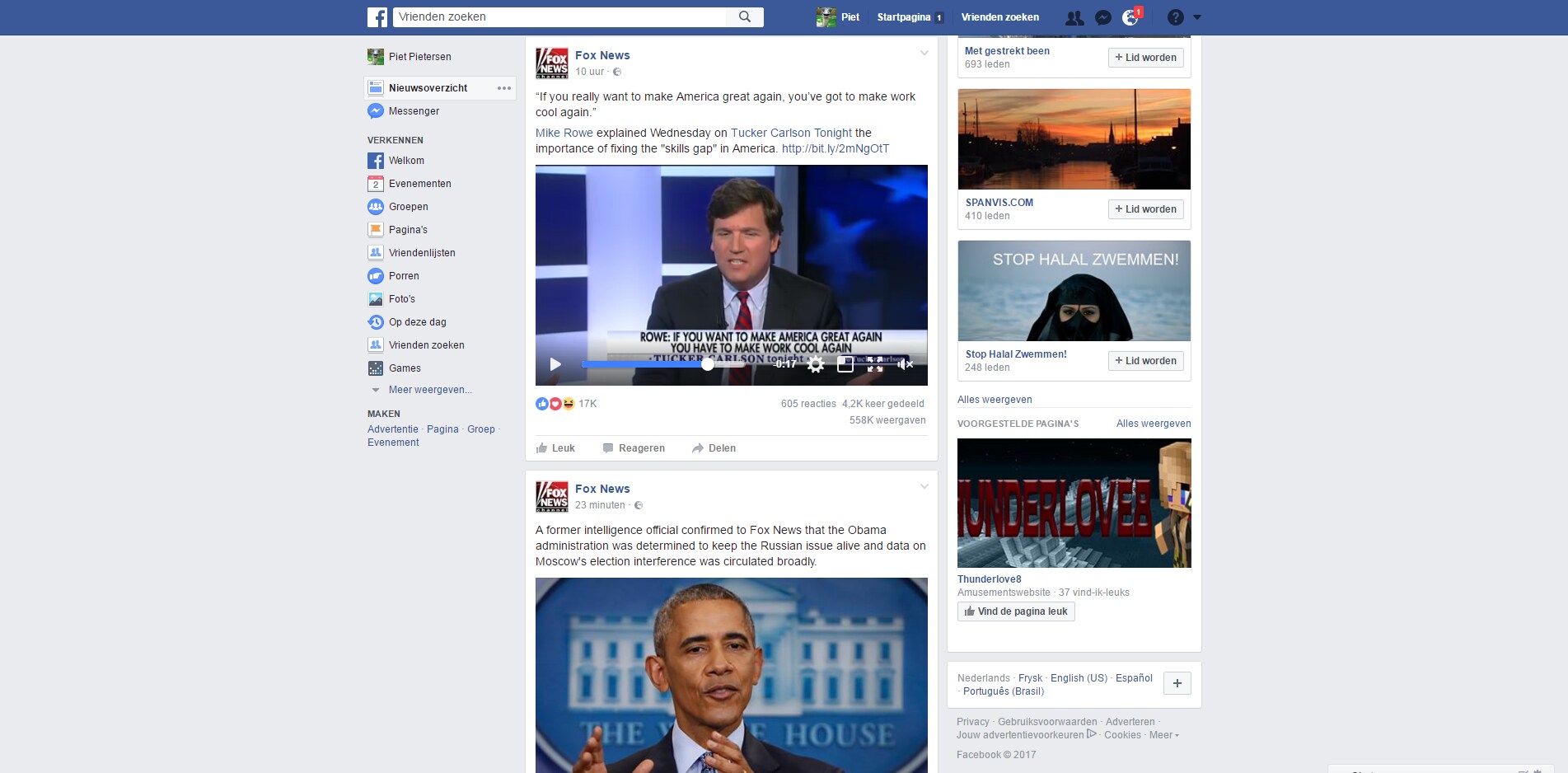Viewport: 1568px width, 773px height.
Task: Click Delen to share the first post
Action: point(714,448)
